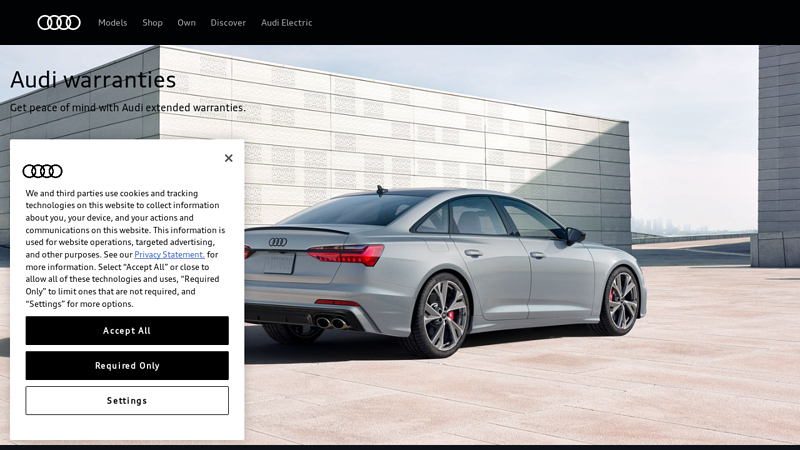The height and width of the screenshot is (450, 800).
Task: Click the Audi logo inside the cookie dialog
Action: 42,171
